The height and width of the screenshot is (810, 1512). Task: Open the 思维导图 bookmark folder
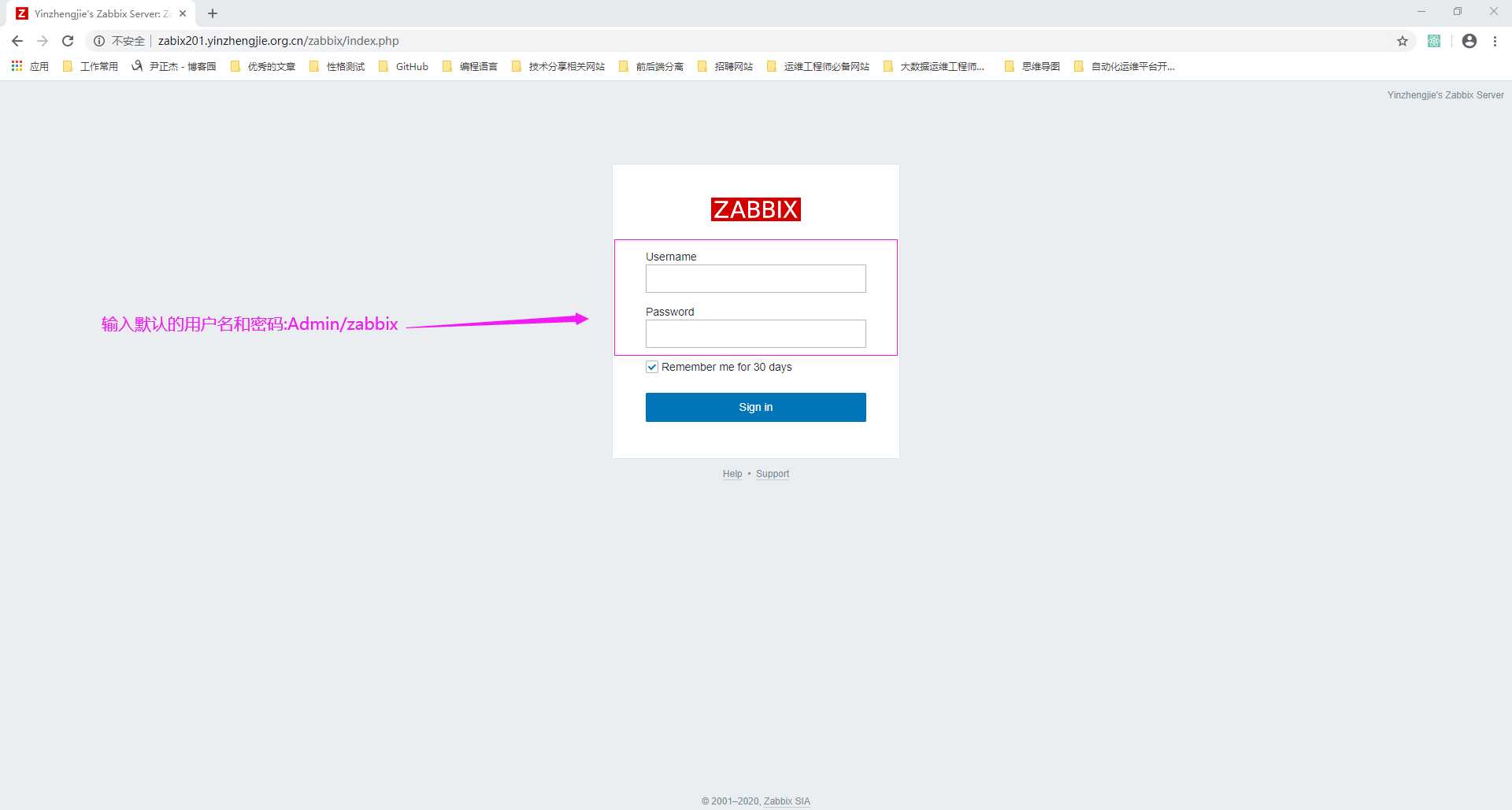pos(1032,66)
